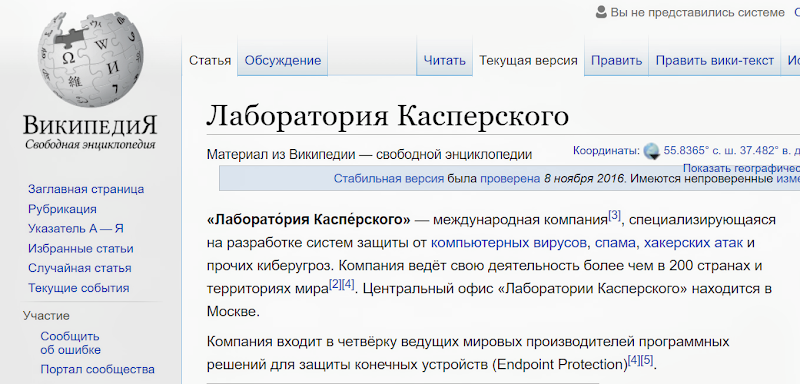
Task: Click footnote [4] after Endpoint Protection
Action: coord(634,360)
